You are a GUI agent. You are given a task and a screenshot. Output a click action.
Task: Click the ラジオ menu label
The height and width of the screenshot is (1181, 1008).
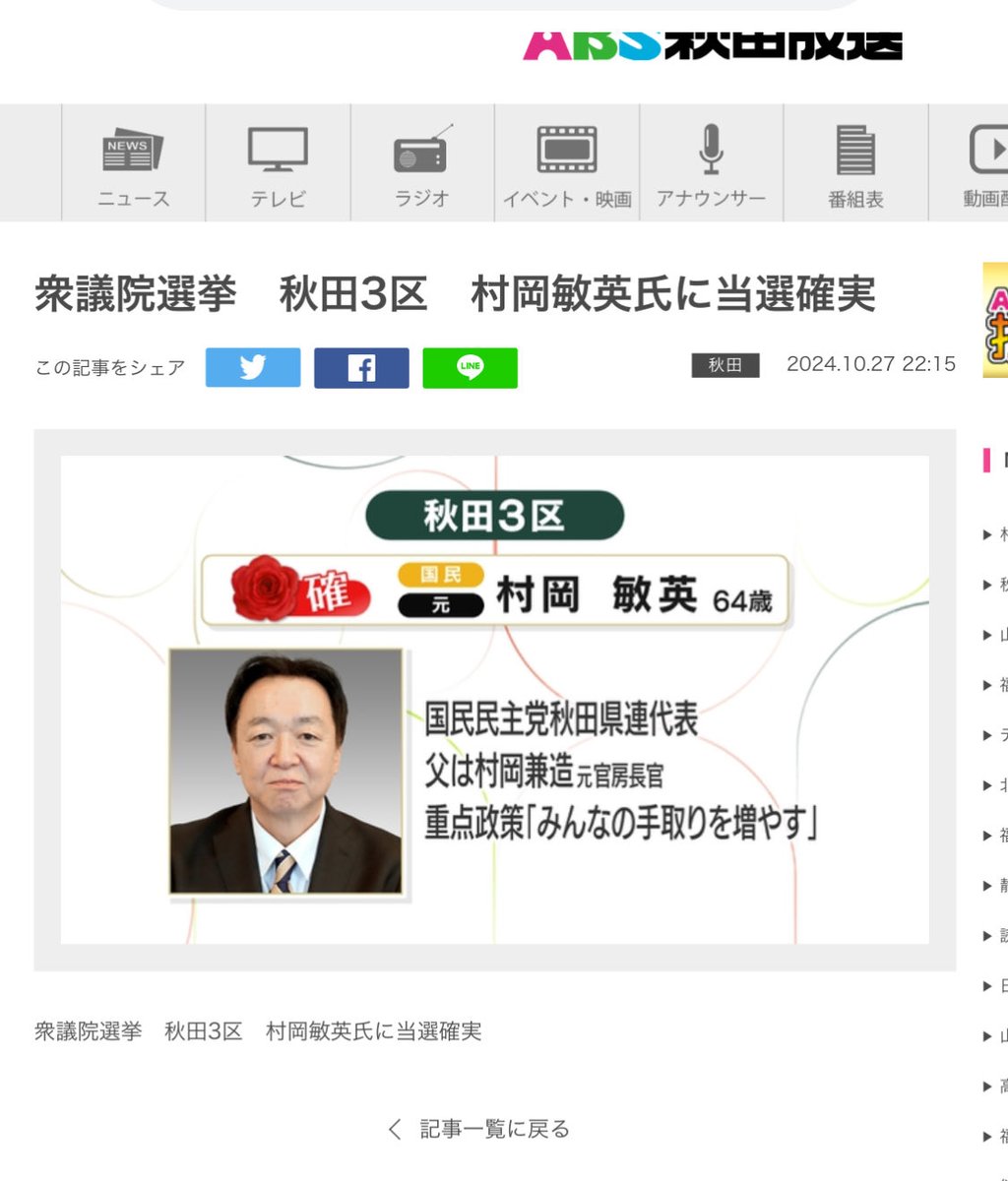click(422, 199)
